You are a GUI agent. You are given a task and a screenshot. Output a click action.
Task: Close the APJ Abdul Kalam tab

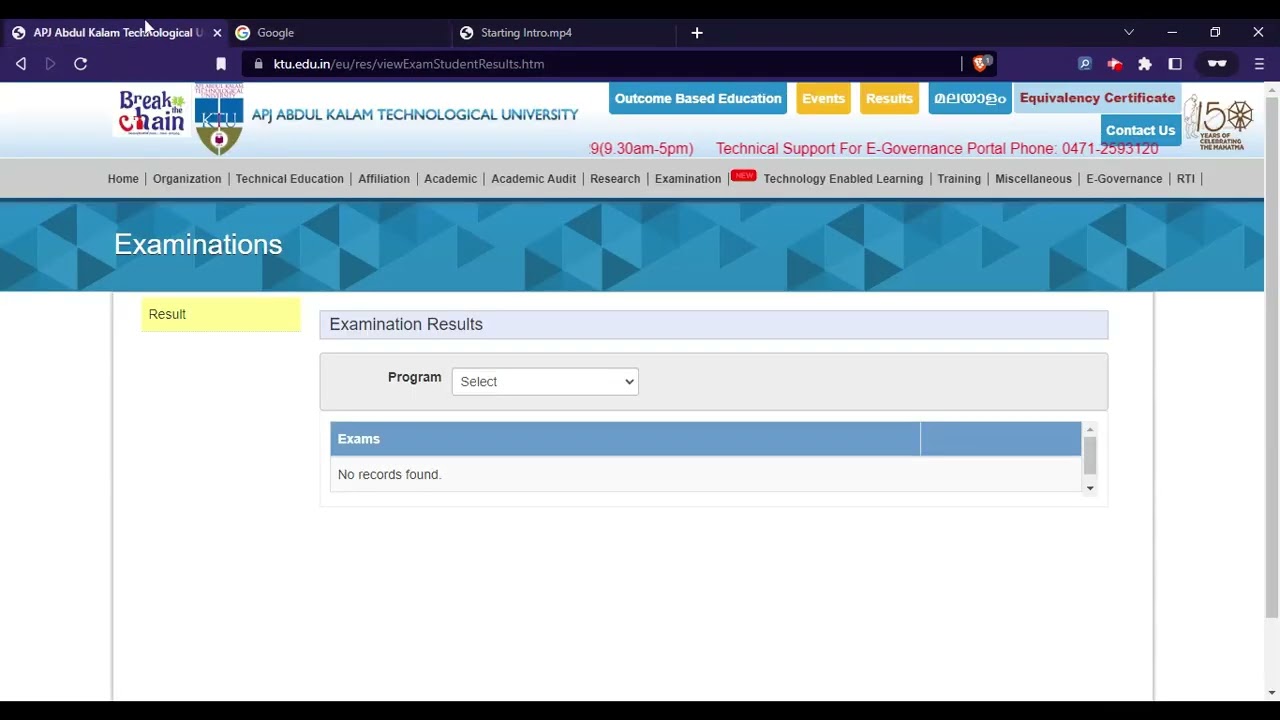[217, 33]
